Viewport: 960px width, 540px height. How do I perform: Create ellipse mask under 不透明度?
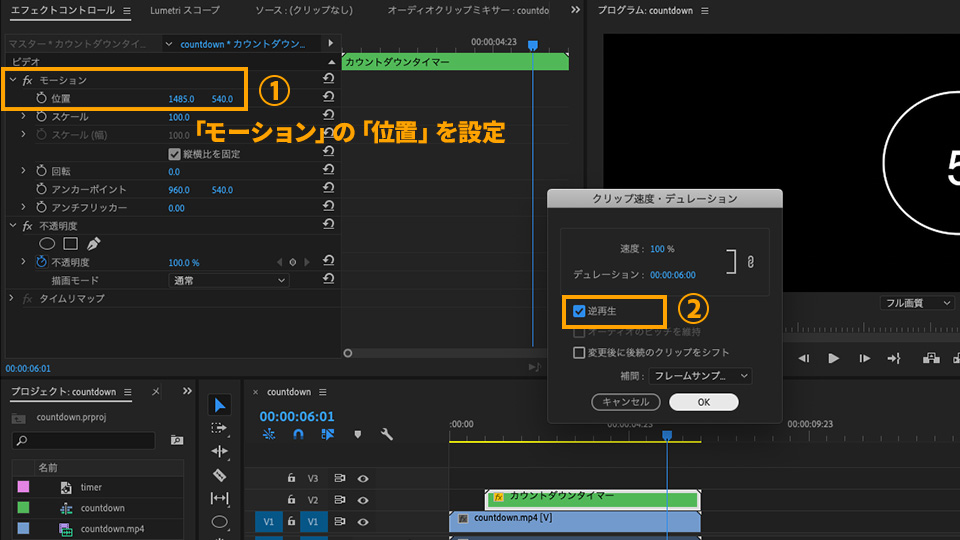[47, 244]
